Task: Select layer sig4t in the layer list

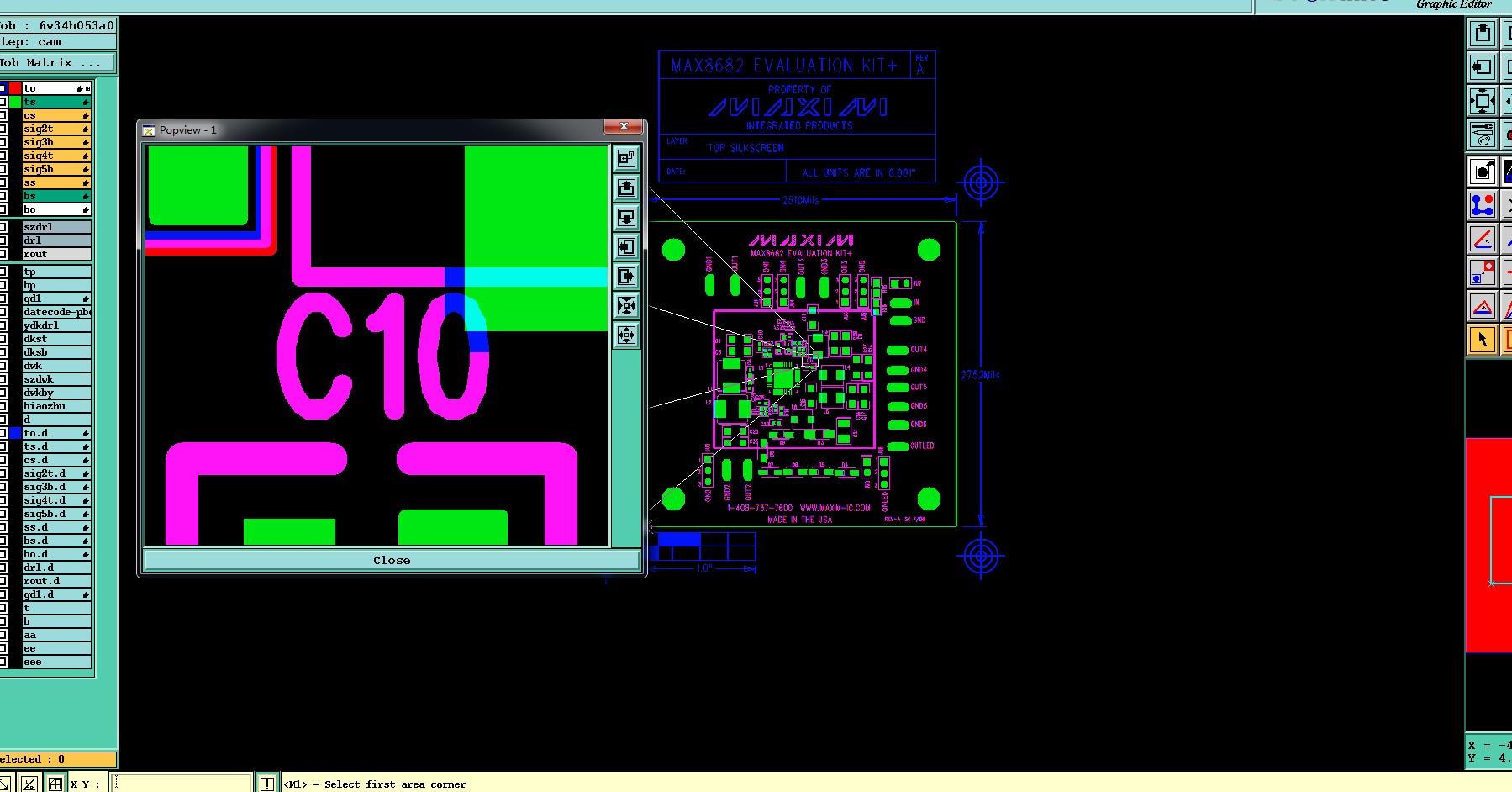Action: [57, 156]
